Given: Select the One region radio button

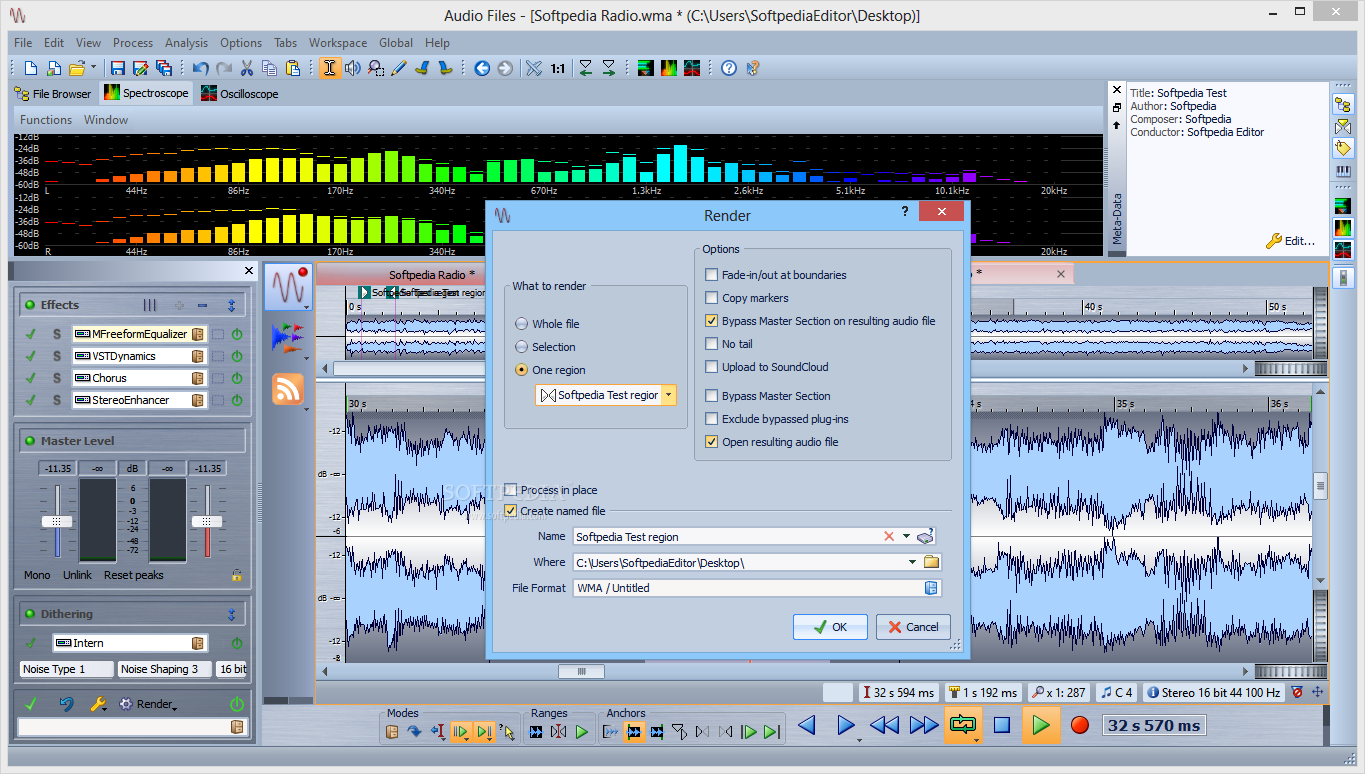Looking at the screenshot, I should point(522,370).
